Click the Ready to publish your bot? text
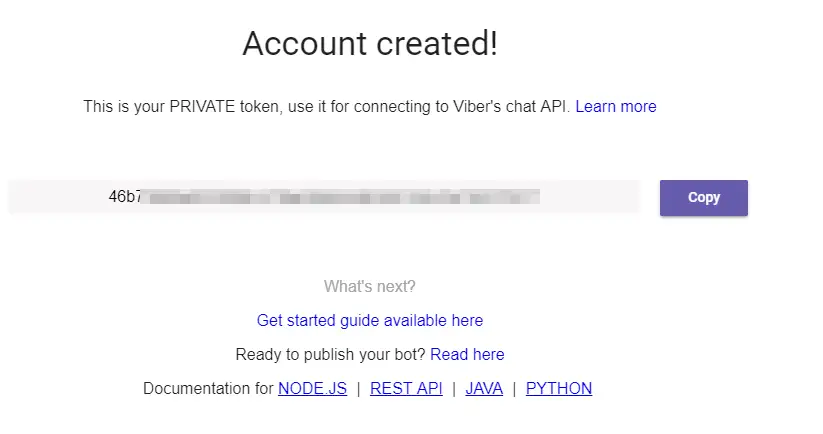This screenshot has width=823, height=434. [331, 354]
